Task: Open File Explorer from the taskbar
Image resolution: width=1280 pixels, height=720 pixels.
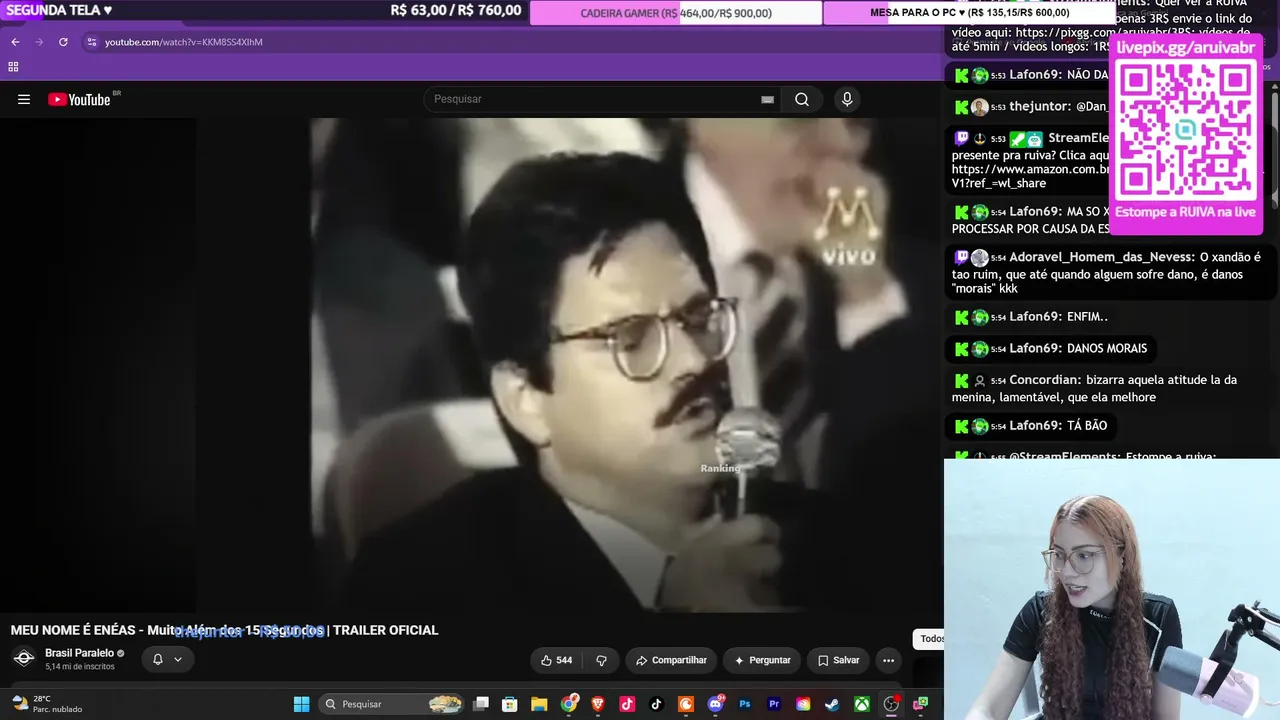Action: point(539,704)
